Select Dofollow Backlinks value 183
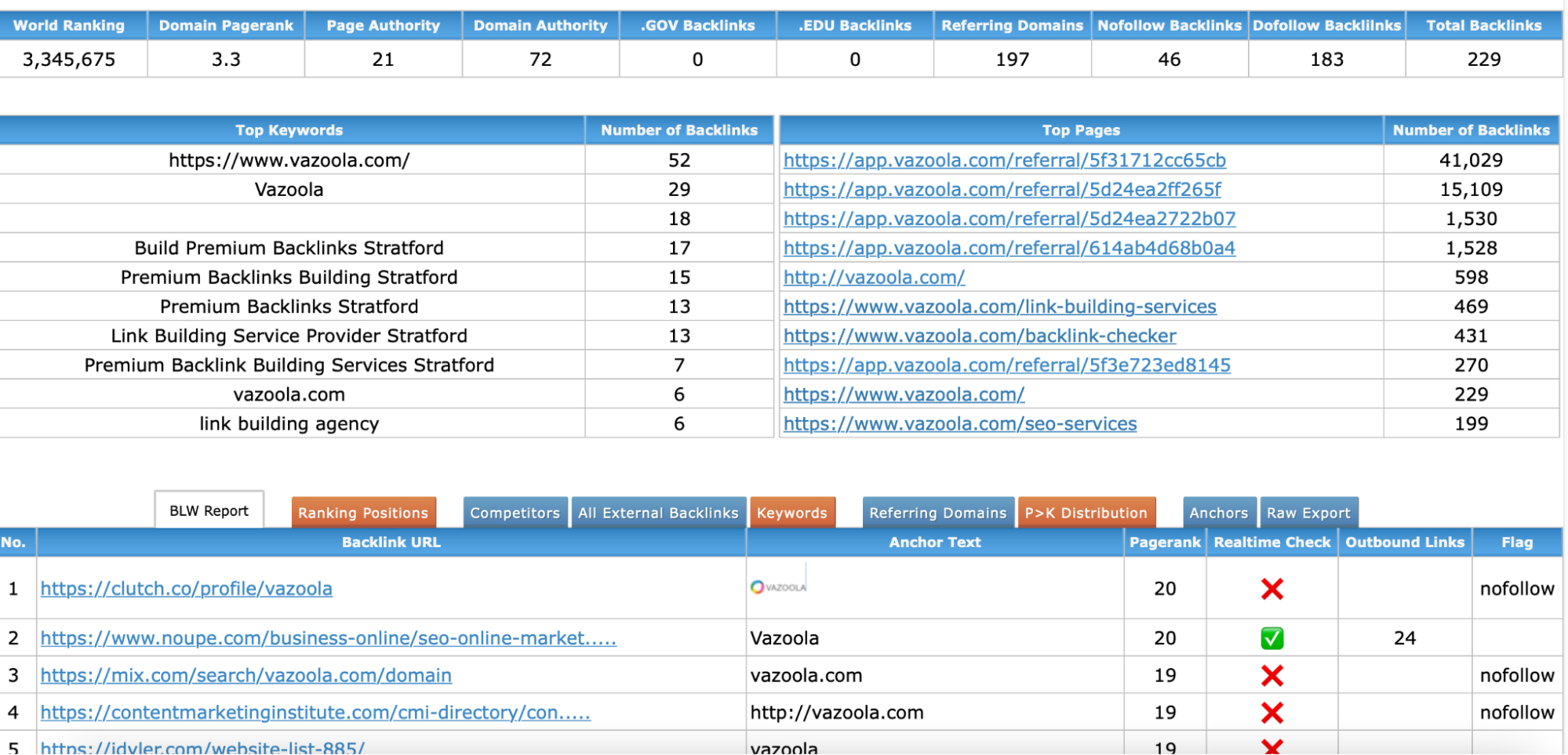This screenshot has width=1568, height=755. click(1327, 60)
